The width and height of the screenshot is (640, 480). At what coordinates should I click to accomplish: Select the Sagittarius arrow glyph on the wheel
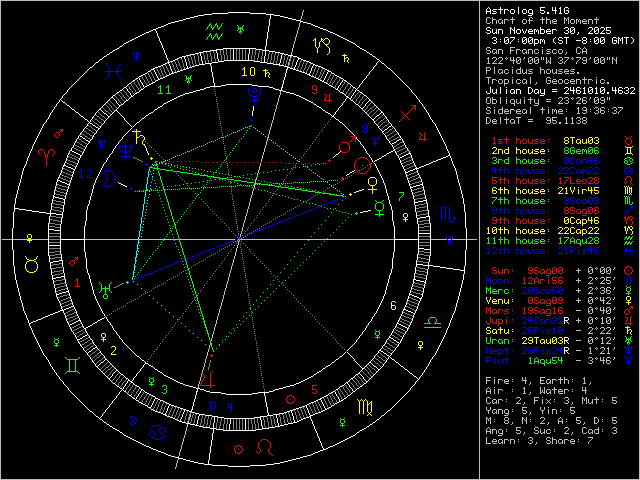[408, 113]
